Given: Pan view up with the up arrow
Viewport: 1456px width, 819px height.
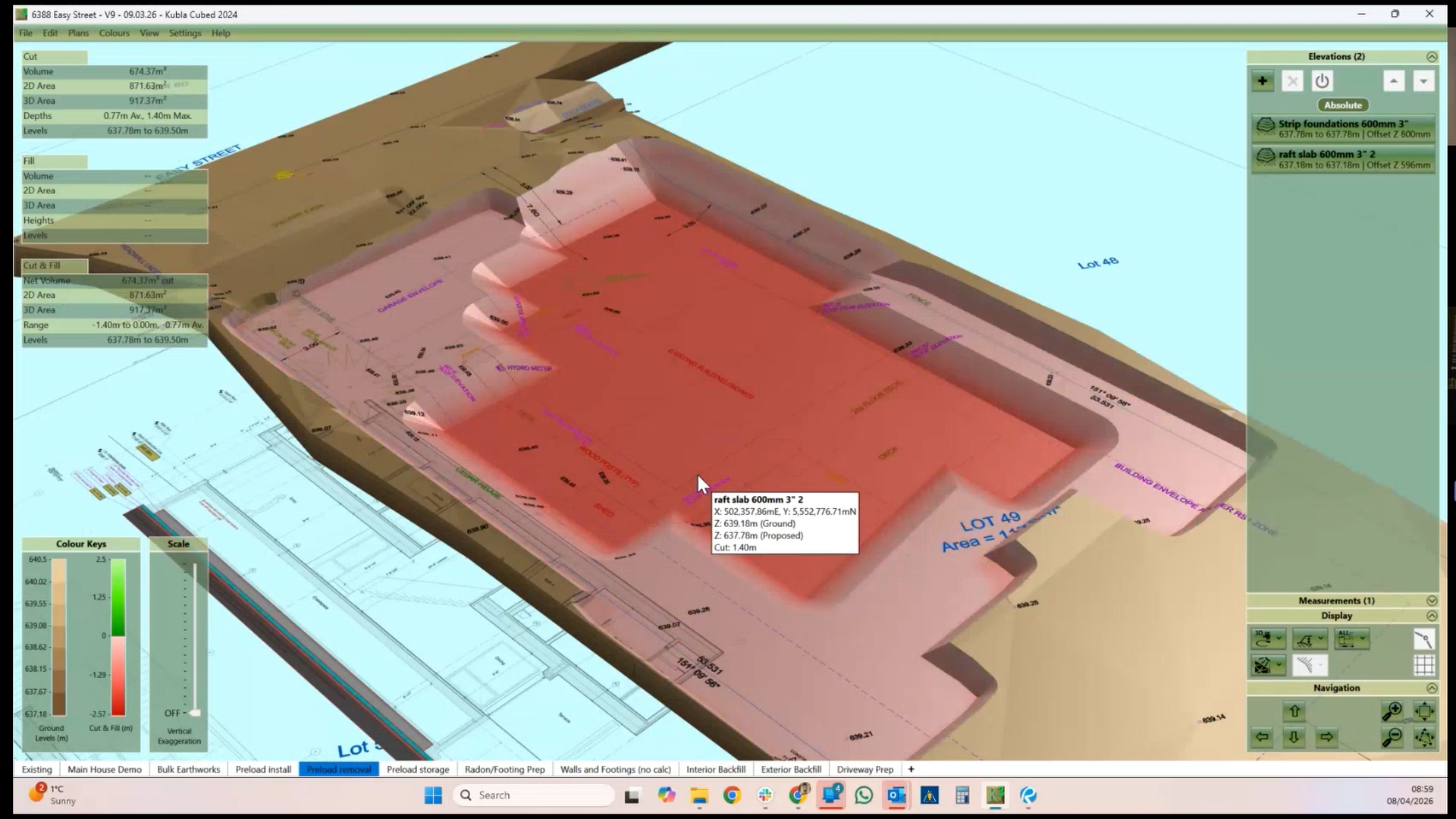Looking at the screenshot, I should tap(1294, 711).
